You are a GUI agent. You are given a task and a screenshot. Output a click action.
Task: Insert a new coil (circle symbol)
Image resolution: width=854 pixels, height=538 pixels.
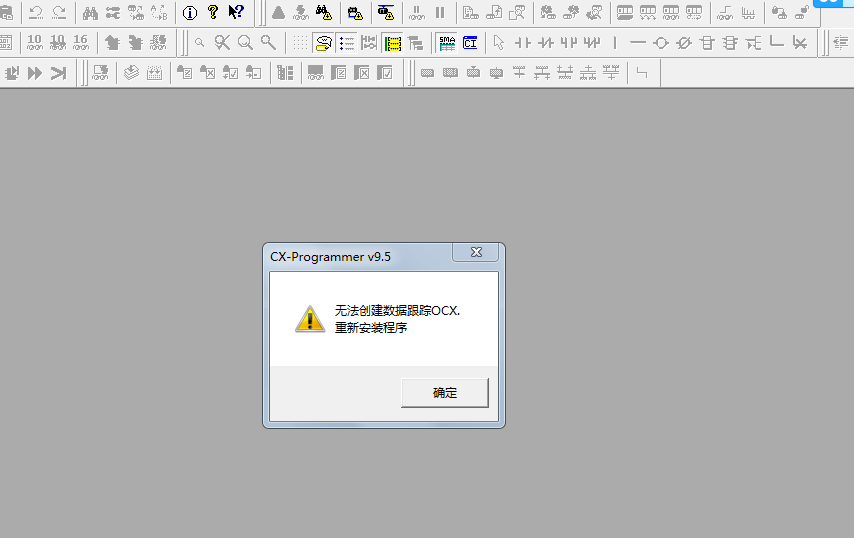click(x=660, y=43)
